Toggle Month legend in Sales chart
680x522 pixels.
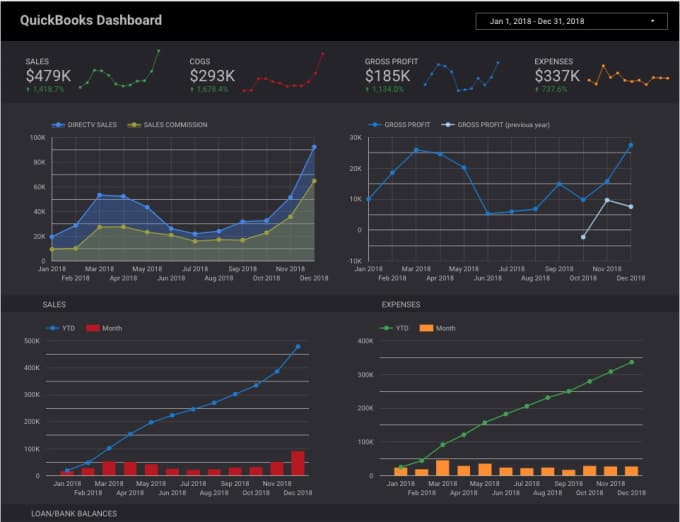point(104,328)
